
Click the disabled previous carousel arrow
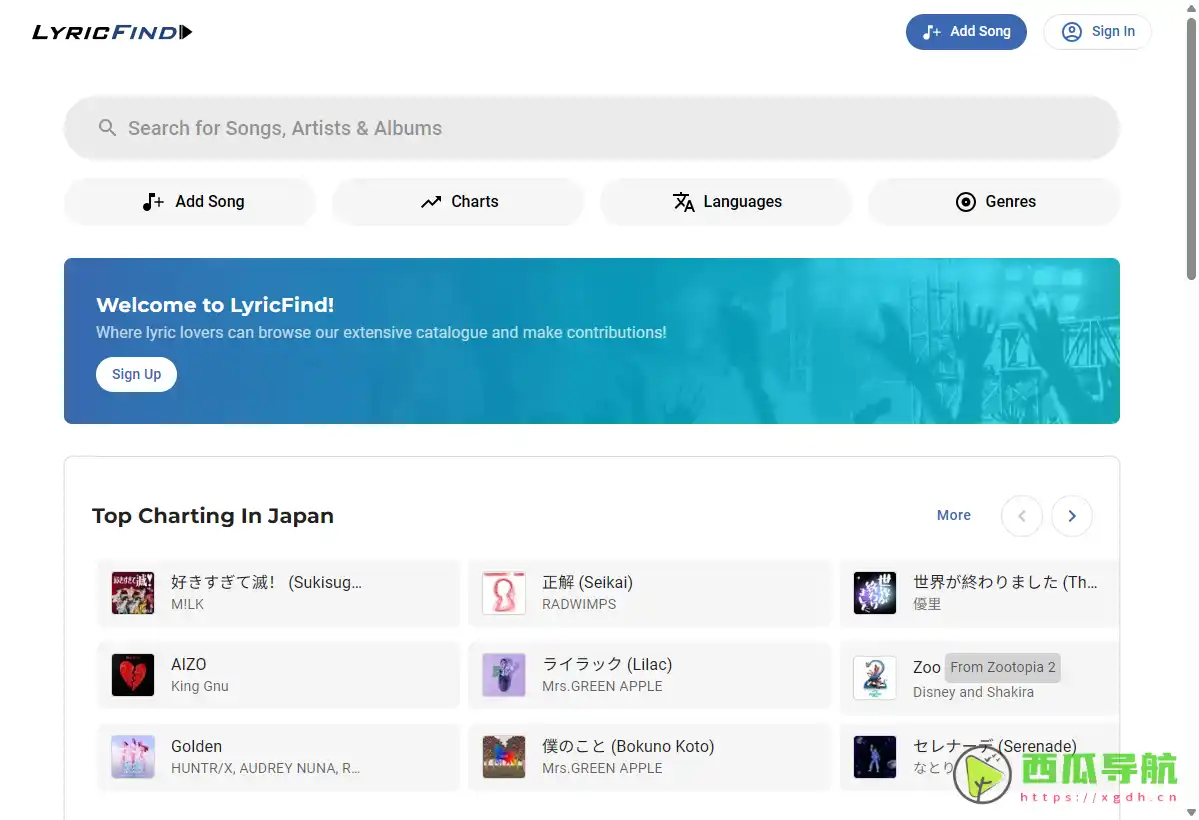point(1021,516)
